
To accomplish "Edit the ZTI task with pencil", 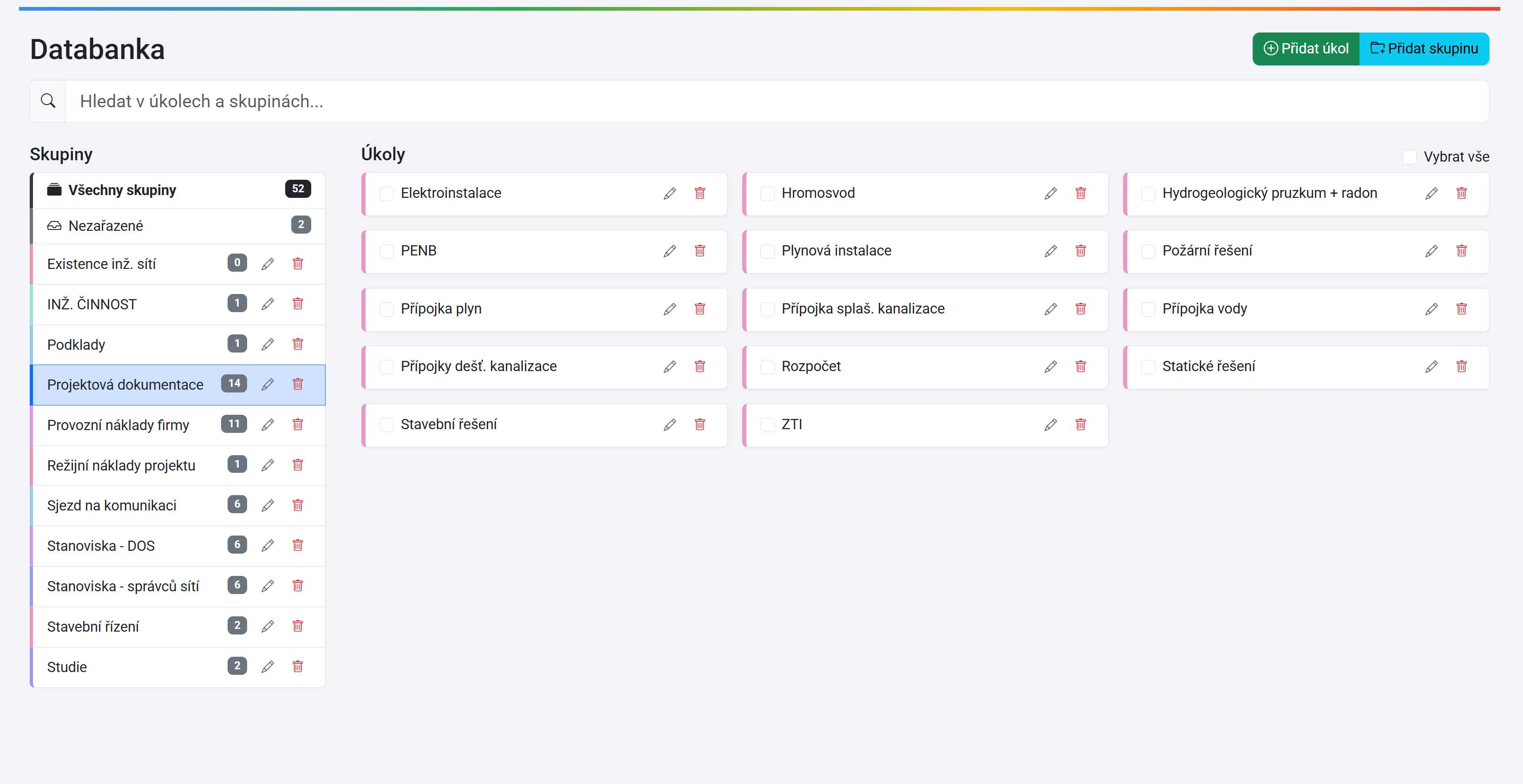I will pos(1050,425).
